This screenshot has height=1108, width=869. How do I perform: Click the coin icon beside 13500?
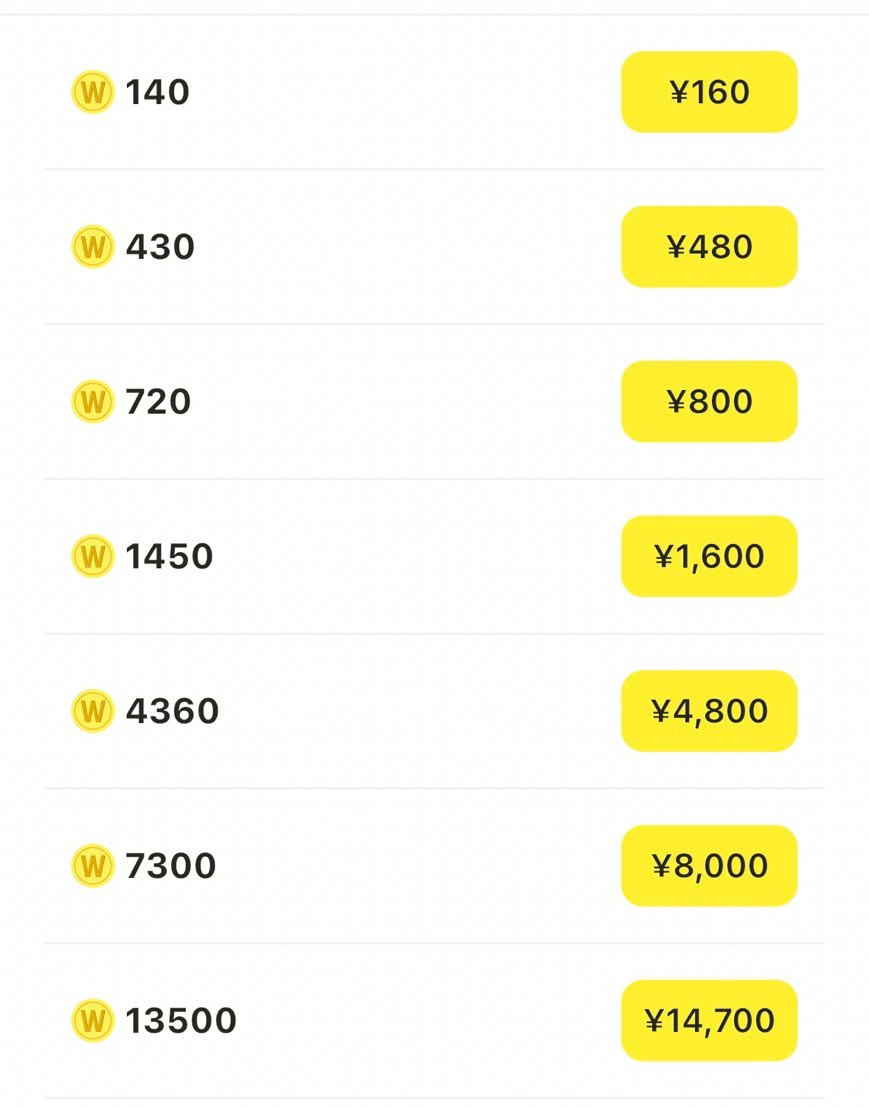tap(93, 1021)
